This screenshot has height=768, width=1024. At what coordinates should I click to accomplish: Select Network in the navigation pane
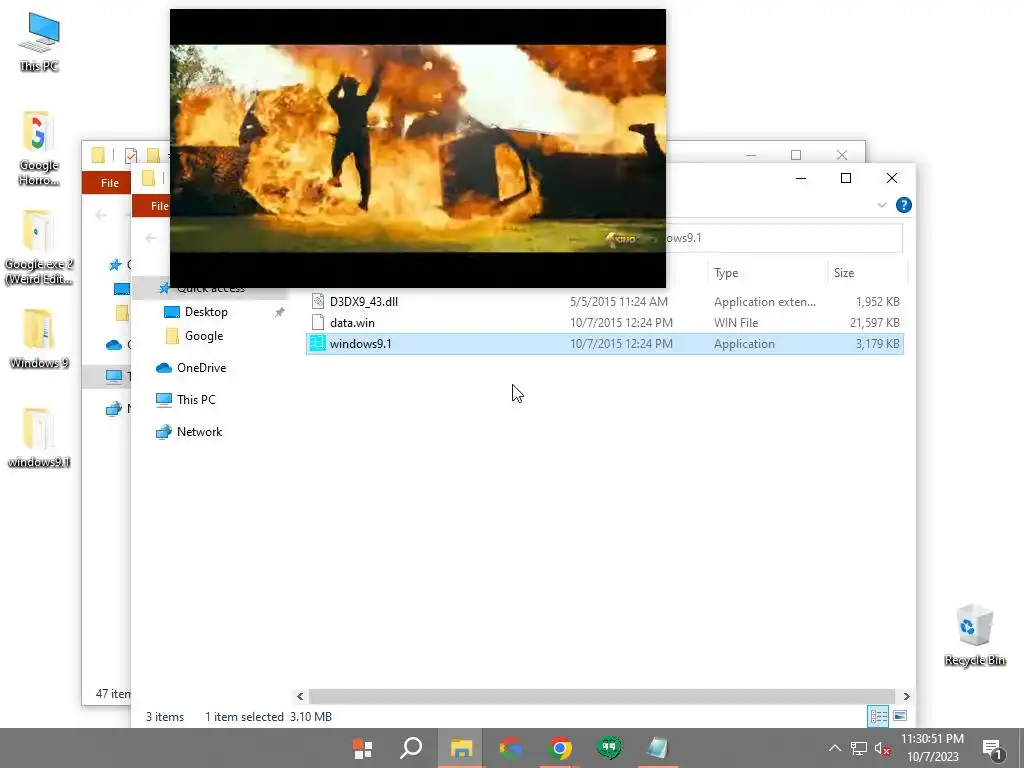pos(199,432)
